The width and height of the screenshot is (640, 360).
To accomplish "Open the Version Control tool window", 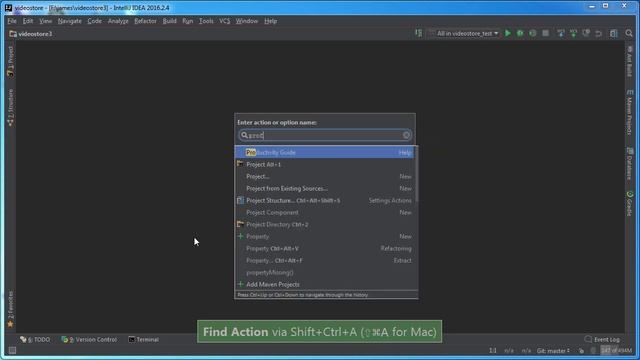I will click(x=89, y=340).
